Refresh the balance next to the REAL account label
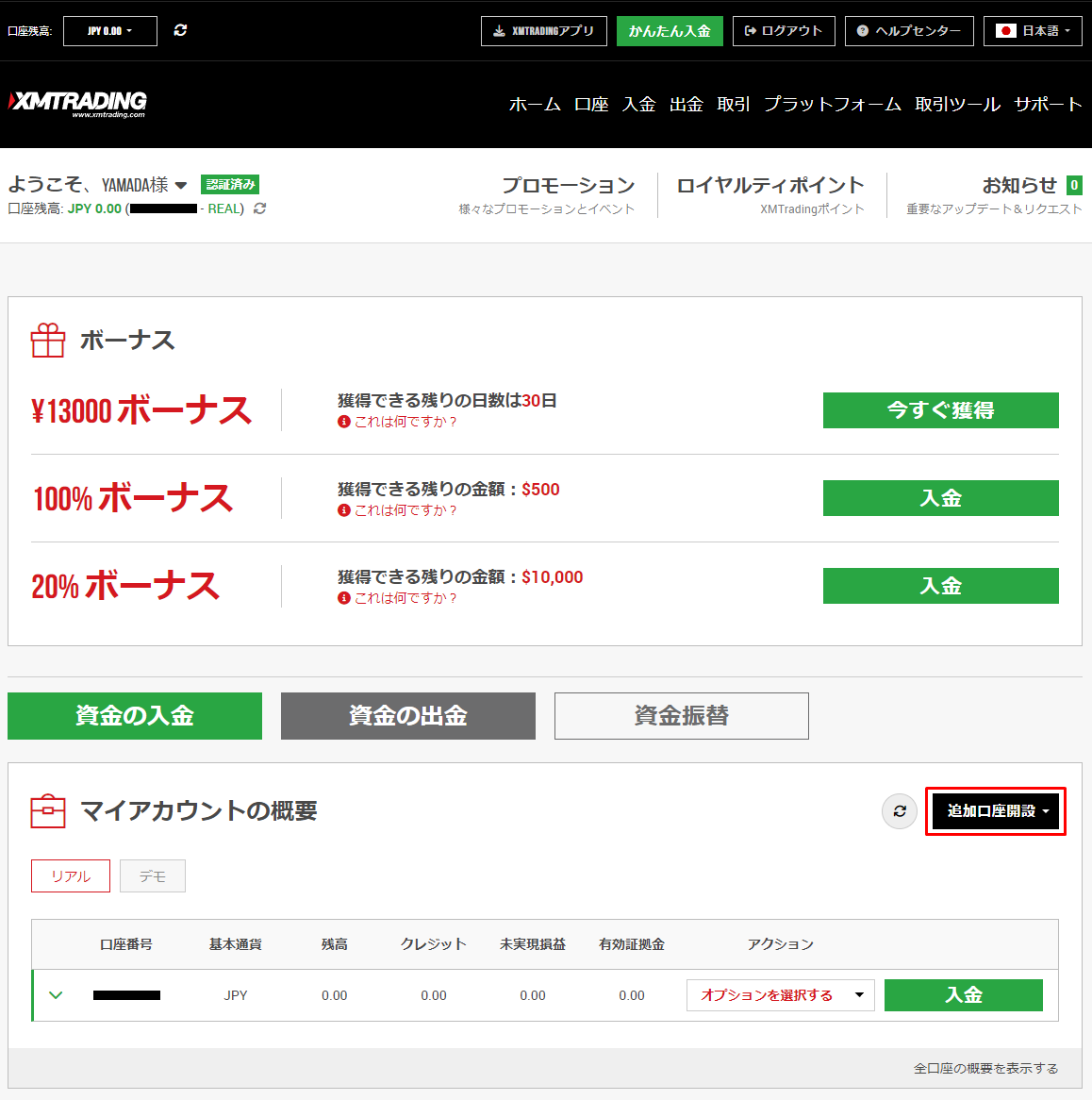1092x1100 pixels. (259, 208)
